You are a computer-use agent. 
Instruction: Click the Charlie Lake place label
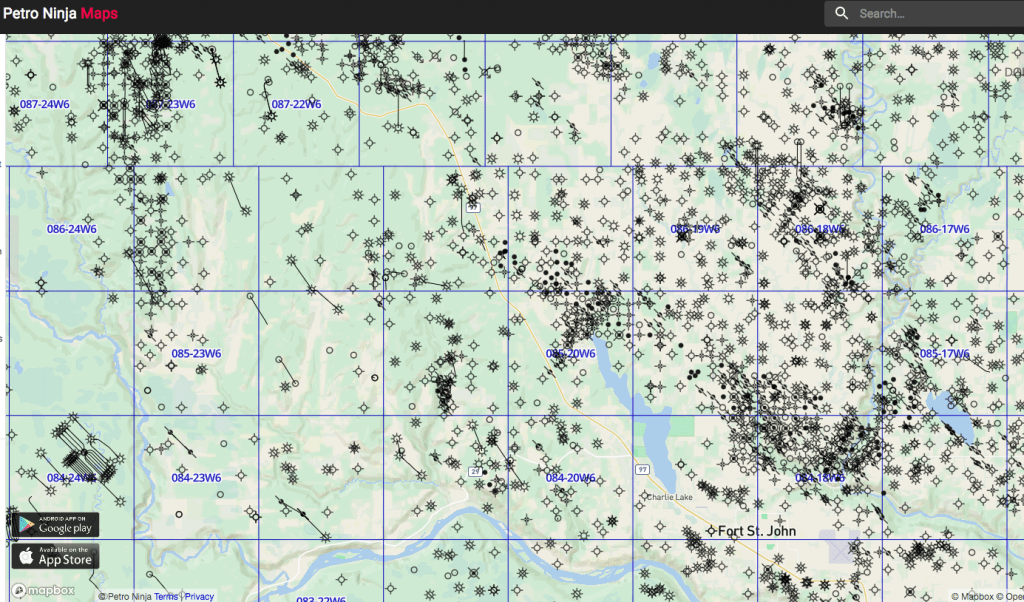[x=669, y=497]
